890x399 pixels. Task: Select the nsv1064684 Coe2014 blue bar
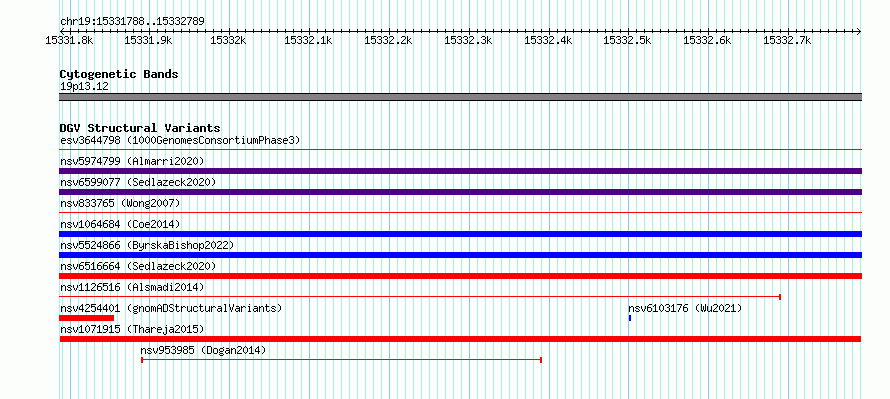pos(460,234)
